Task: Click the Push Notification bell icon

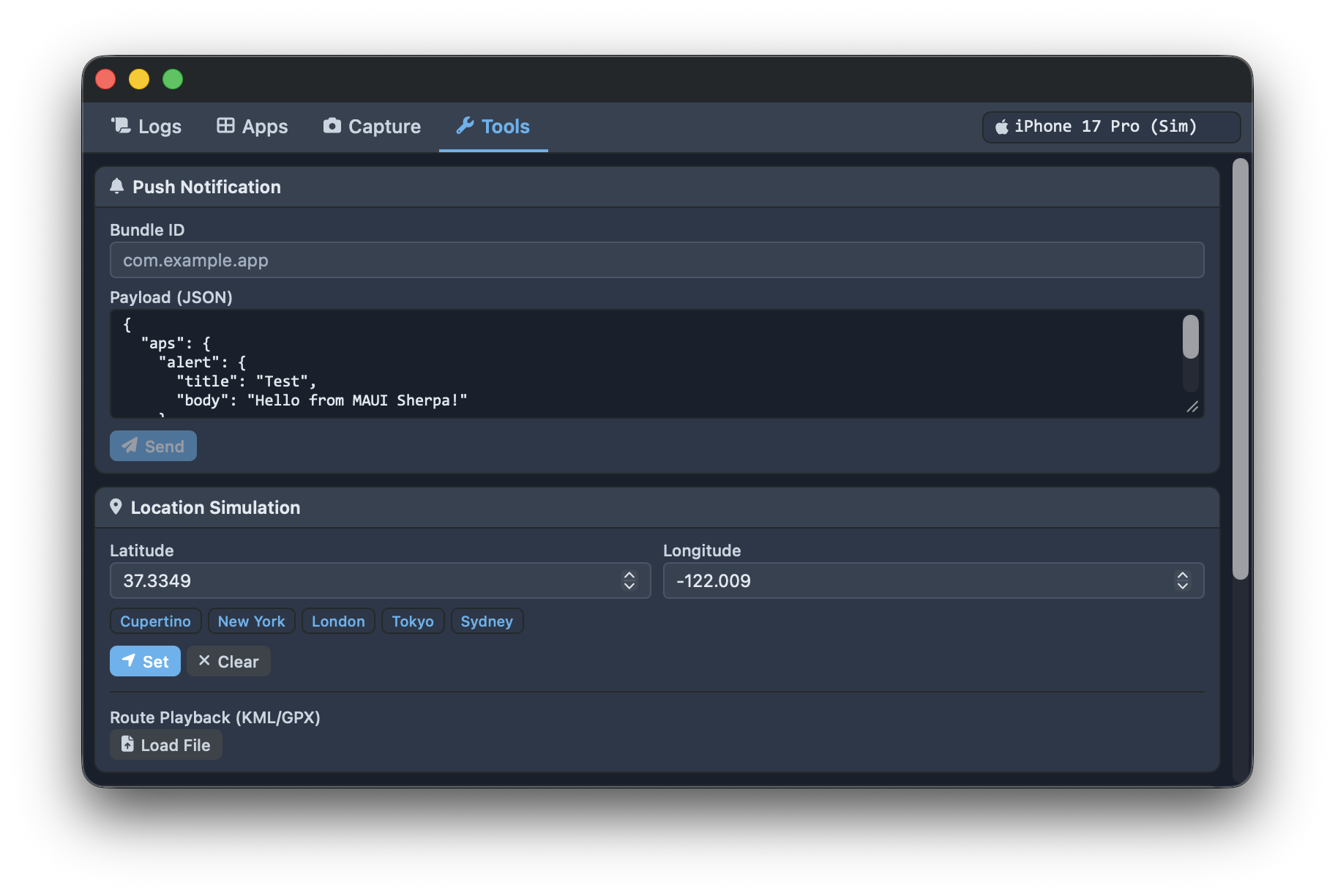Action: pyautogui.click(x=116, y=186)
